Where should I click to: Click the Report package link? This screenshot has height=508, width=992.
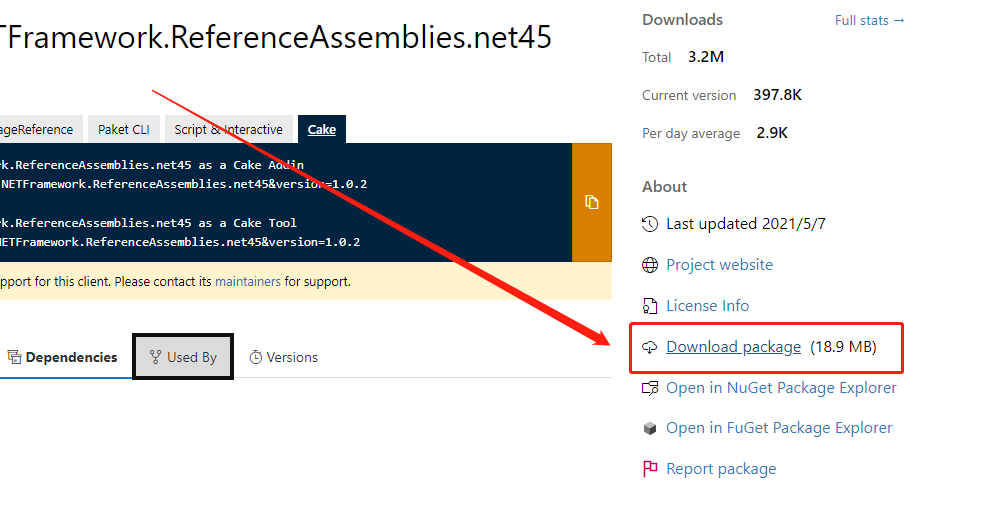[721, 469]
